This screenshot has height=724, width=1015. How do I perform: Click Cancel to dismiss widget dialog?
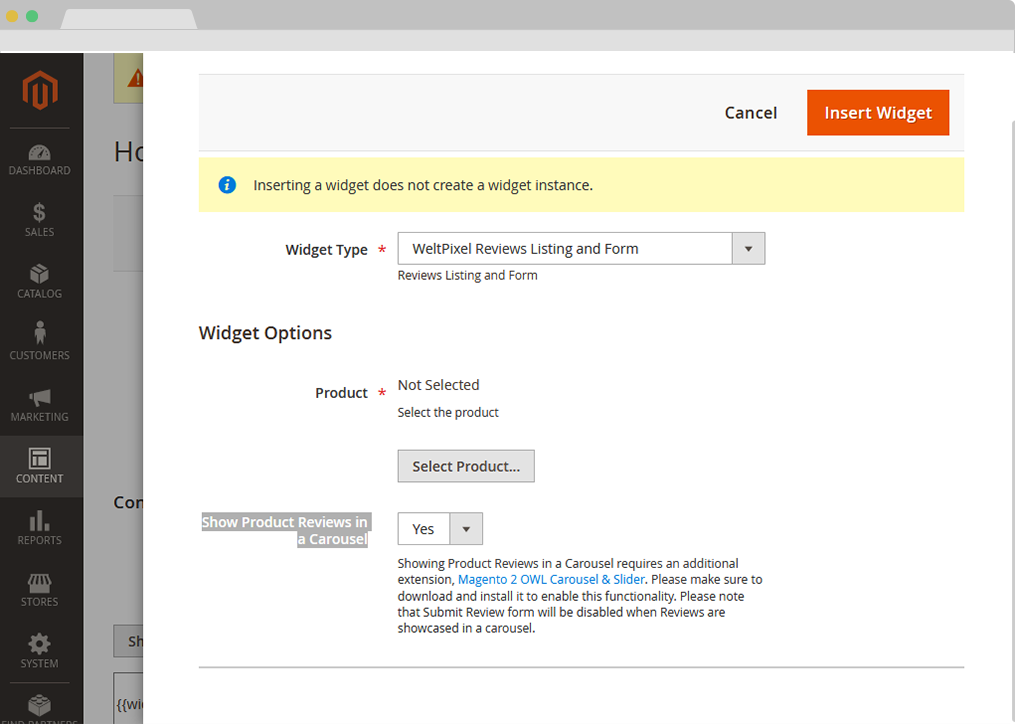[750, 113]
